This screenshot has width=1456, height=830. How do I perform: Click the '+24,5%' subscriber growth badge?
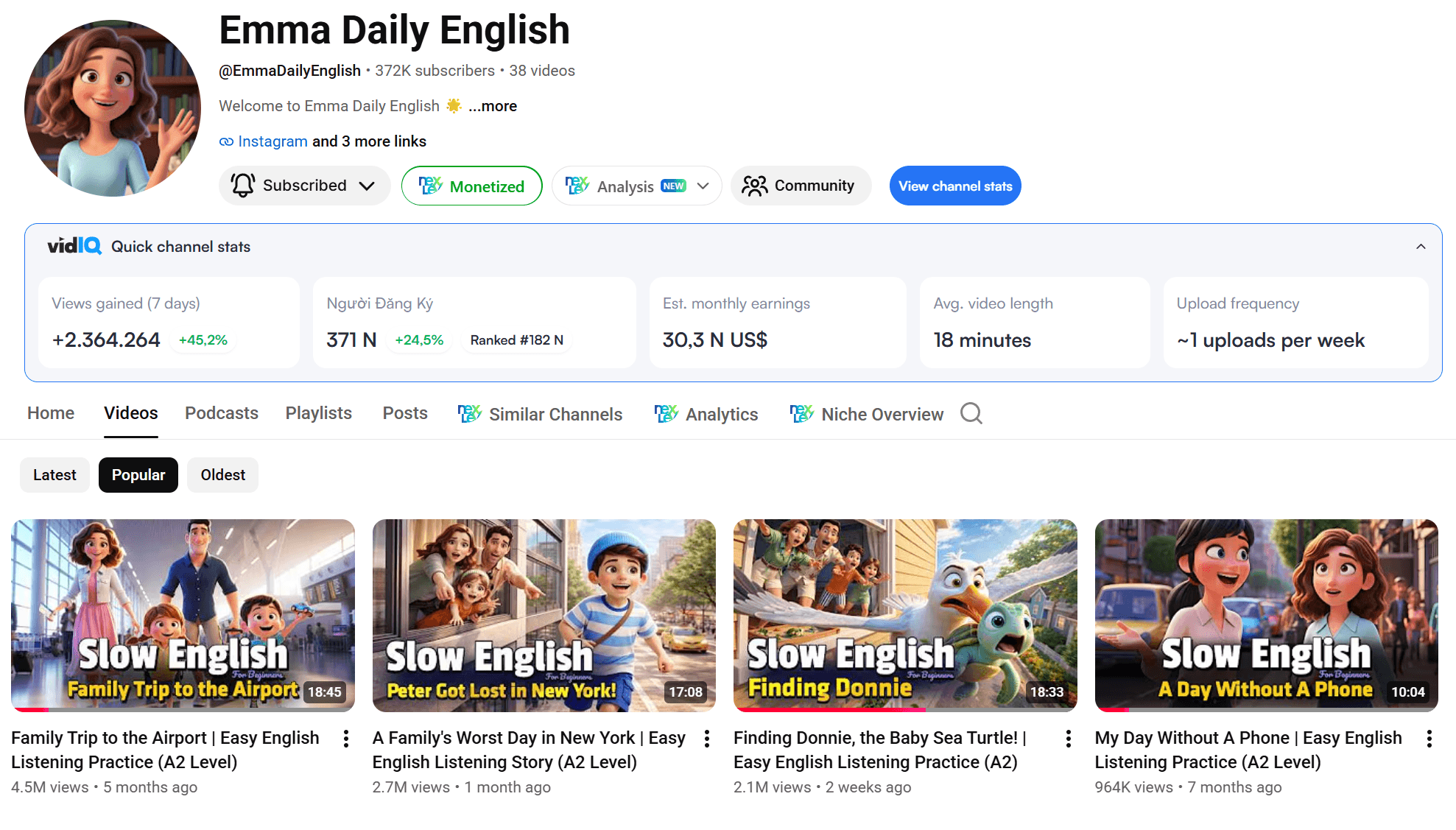[419, 340]
